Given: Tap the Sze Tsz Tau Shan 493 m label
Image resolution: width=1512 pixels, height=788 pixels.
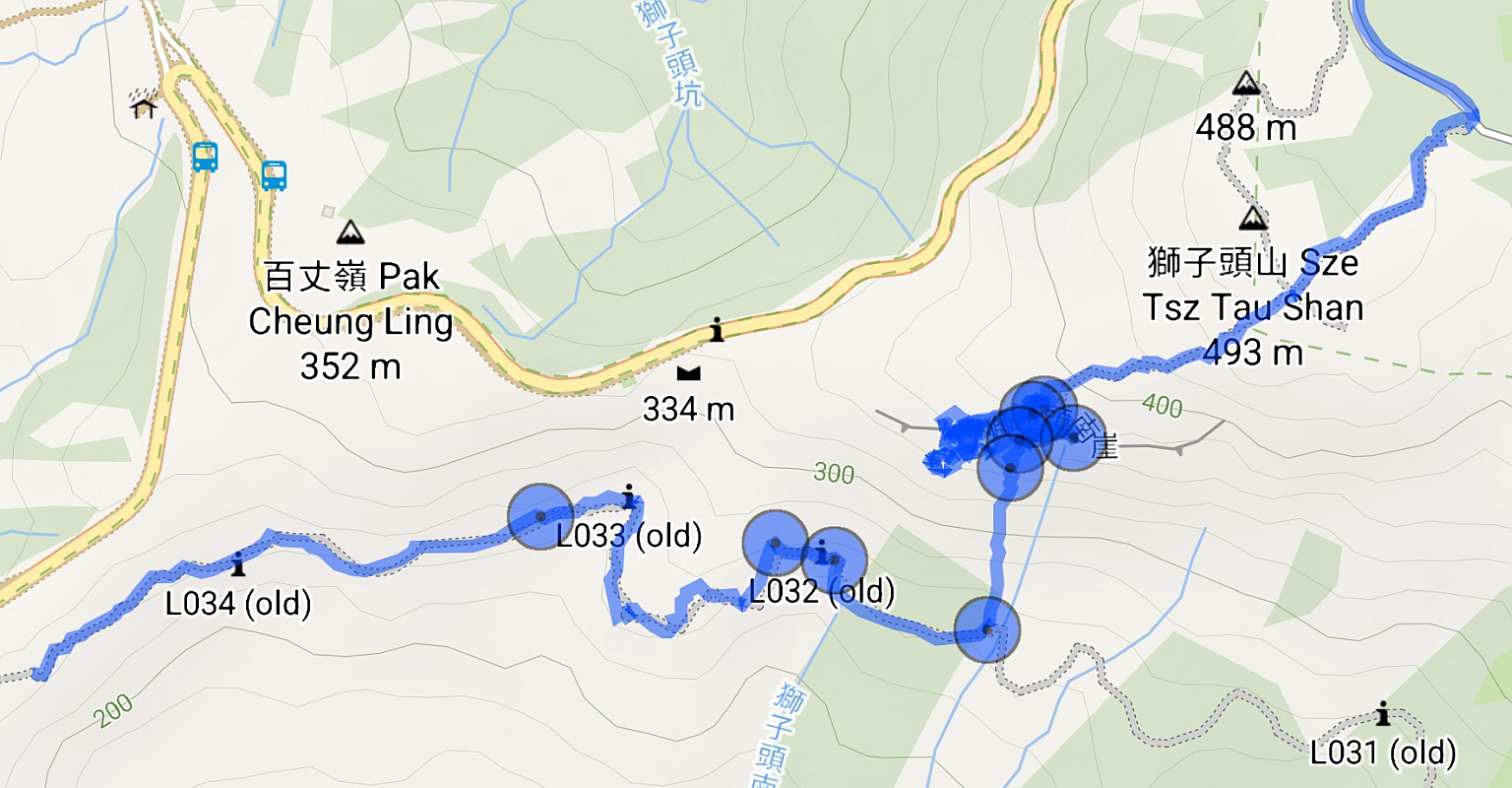Looking at the screenshot, I should click(1253, 307).
